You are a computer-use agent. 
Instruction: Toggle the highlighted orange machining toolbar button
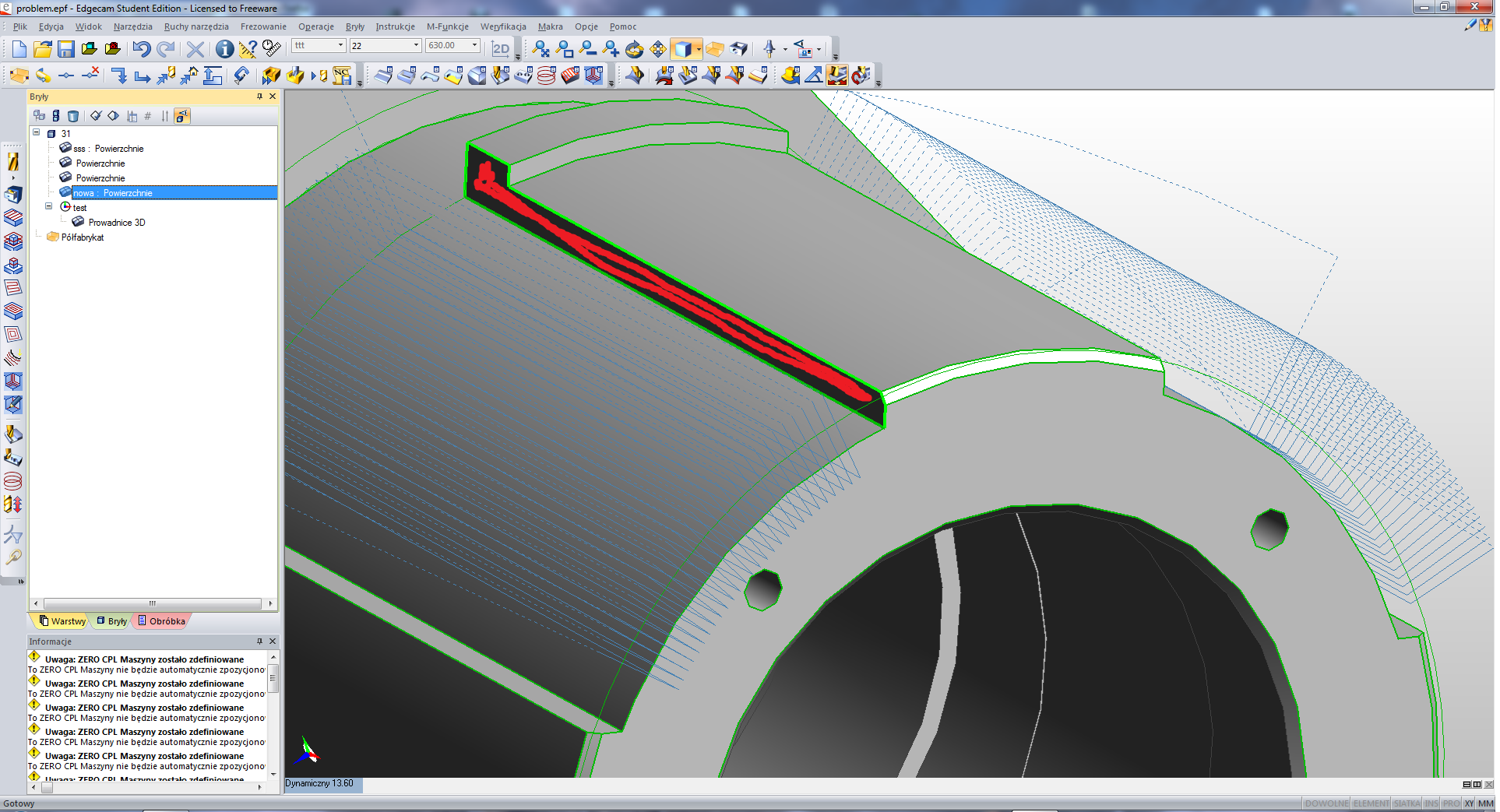[x=837, y=76]
